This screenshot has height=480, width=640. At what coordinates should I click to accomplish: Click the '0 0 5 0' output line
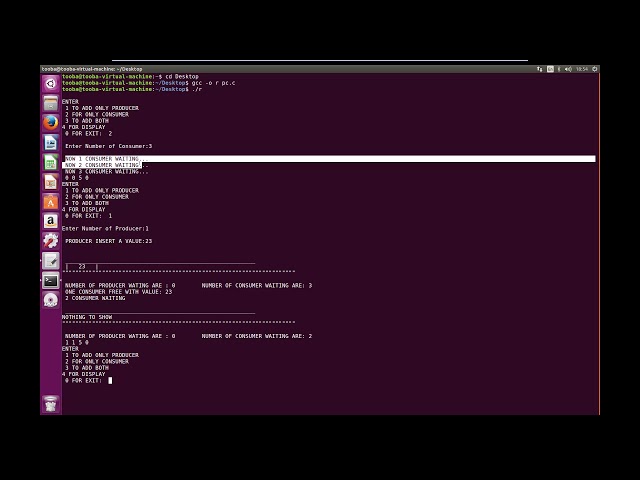click(77, 178)
